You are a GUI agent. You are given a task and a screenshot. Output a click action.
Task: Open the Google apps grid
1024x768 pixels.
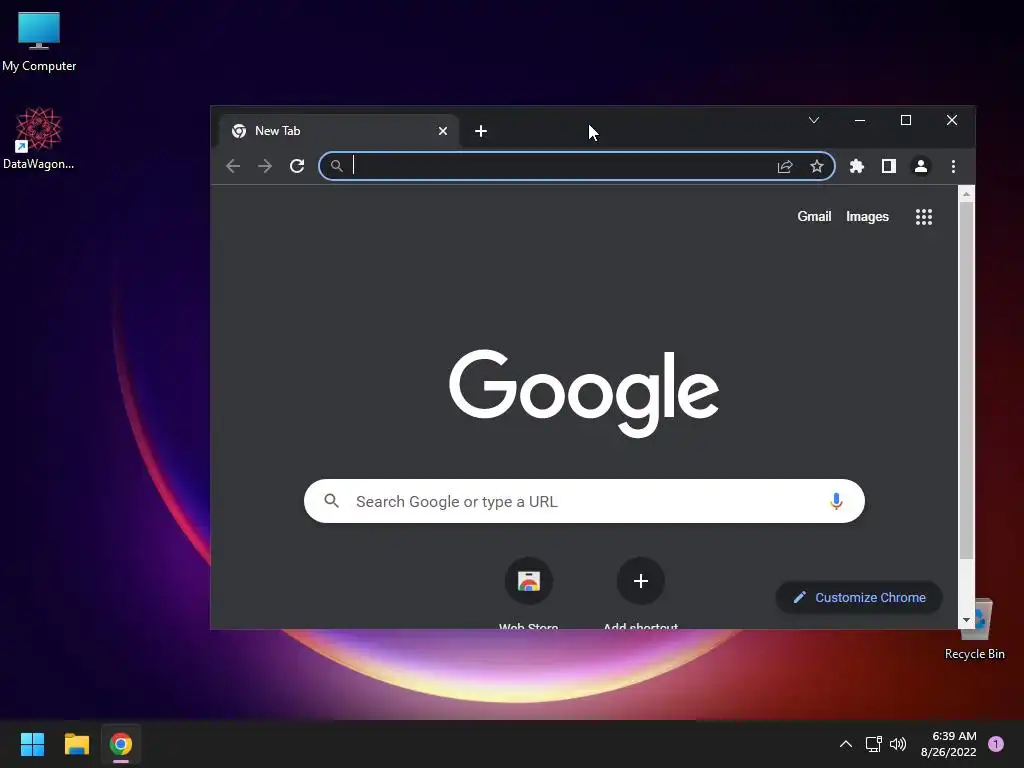pos(924,217)
